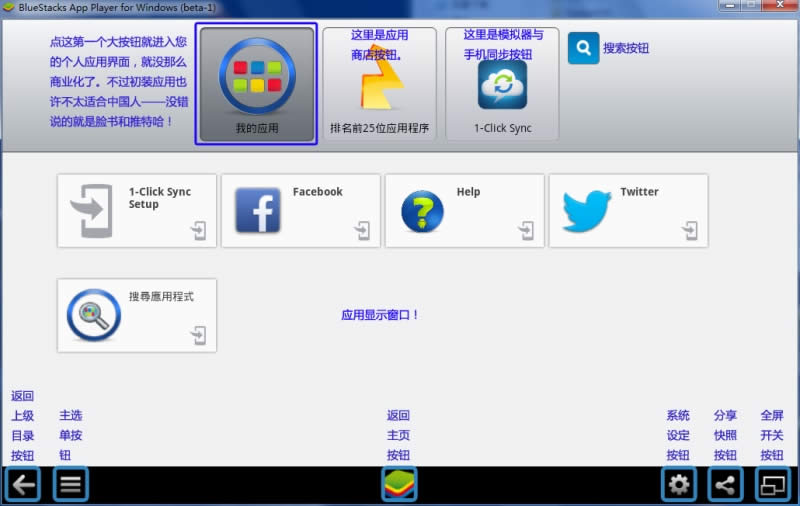This screenshot has height=506, width=800.
Task: Open system settings gear in bottom bar
Action: pos(679,484)
